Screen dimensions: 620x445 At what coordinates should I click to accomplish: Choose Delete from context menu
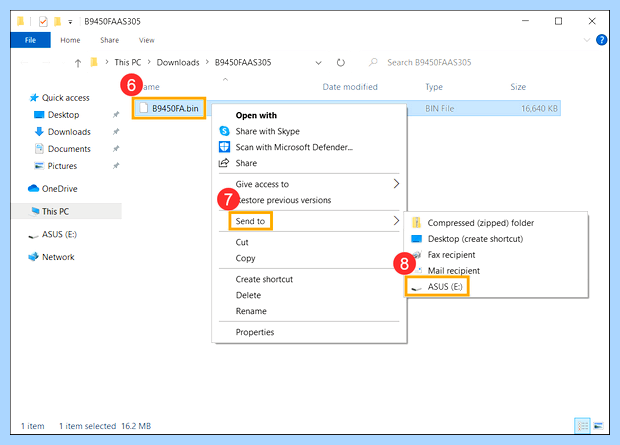(x=248, y=295)
